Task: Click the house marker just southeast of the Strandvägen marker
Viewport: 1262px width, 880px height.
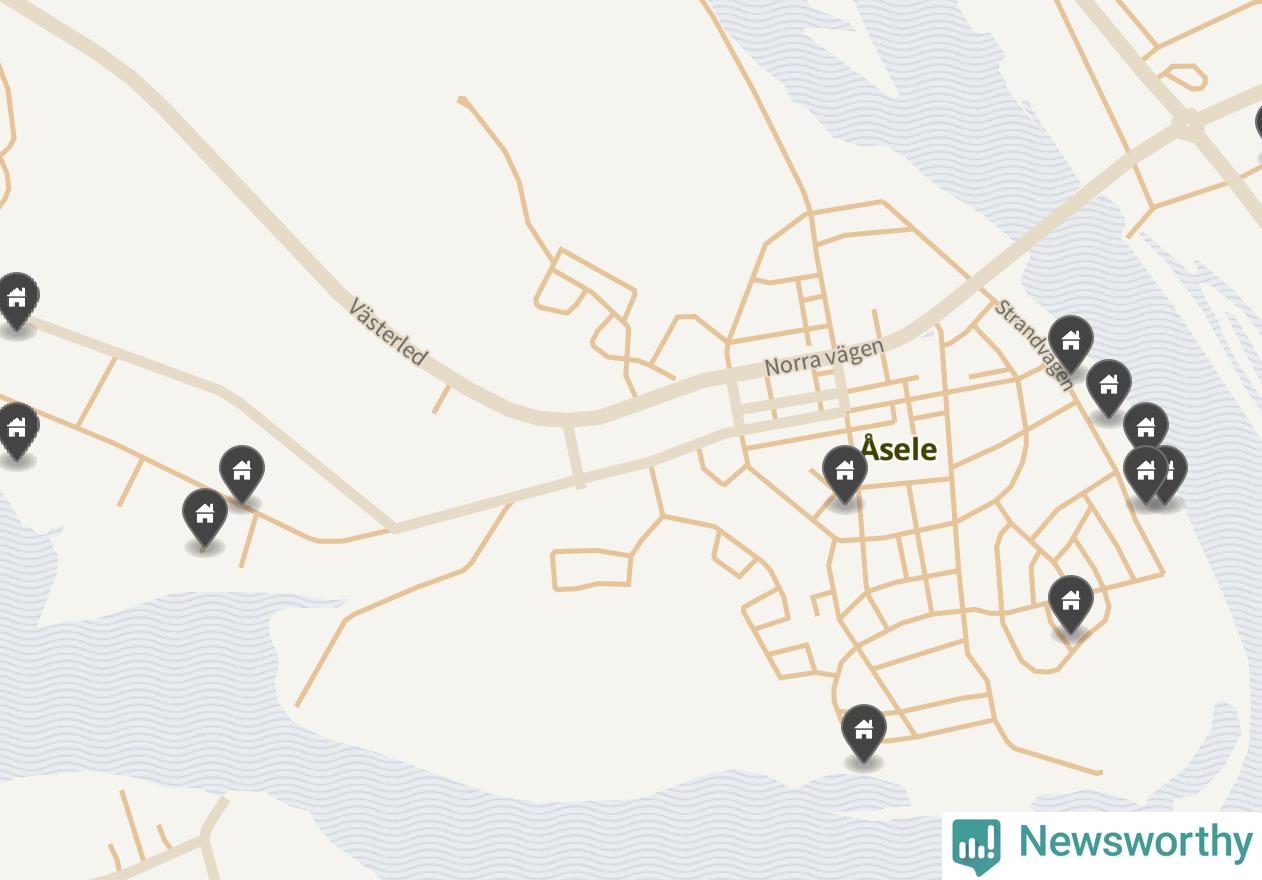Action: [x=1108, y=388]
